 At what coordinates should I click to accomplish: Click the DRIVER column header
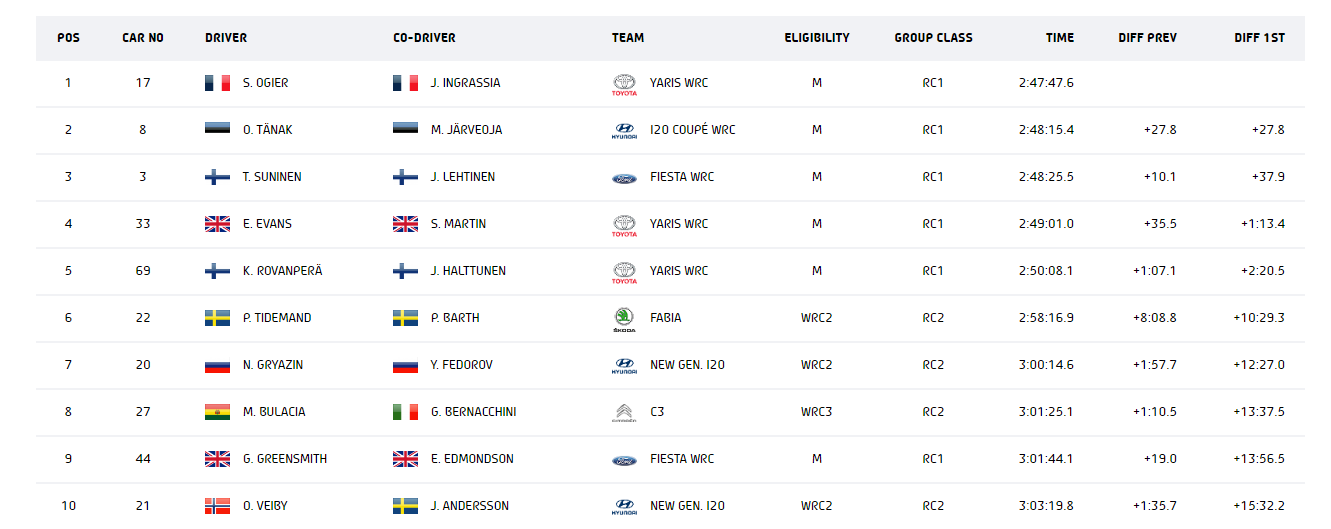click(226, 38)
